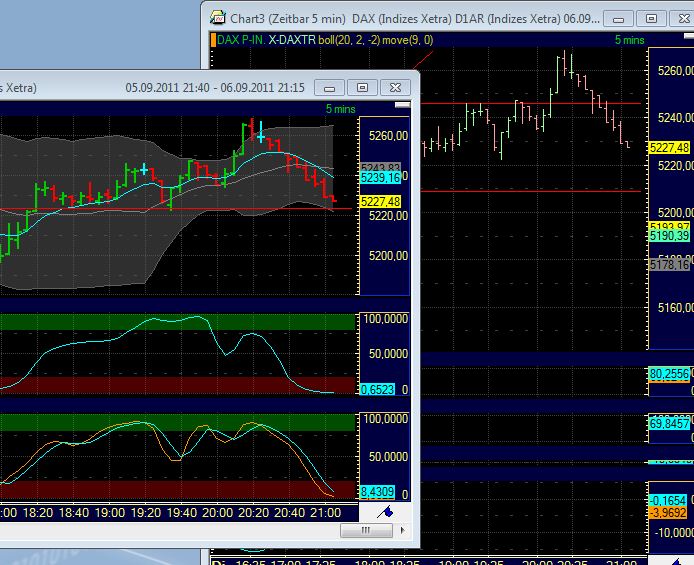Select the lower red horizontal line in Chart3
The height and width of the screenshot is (565, 694).
pos(531,192)
